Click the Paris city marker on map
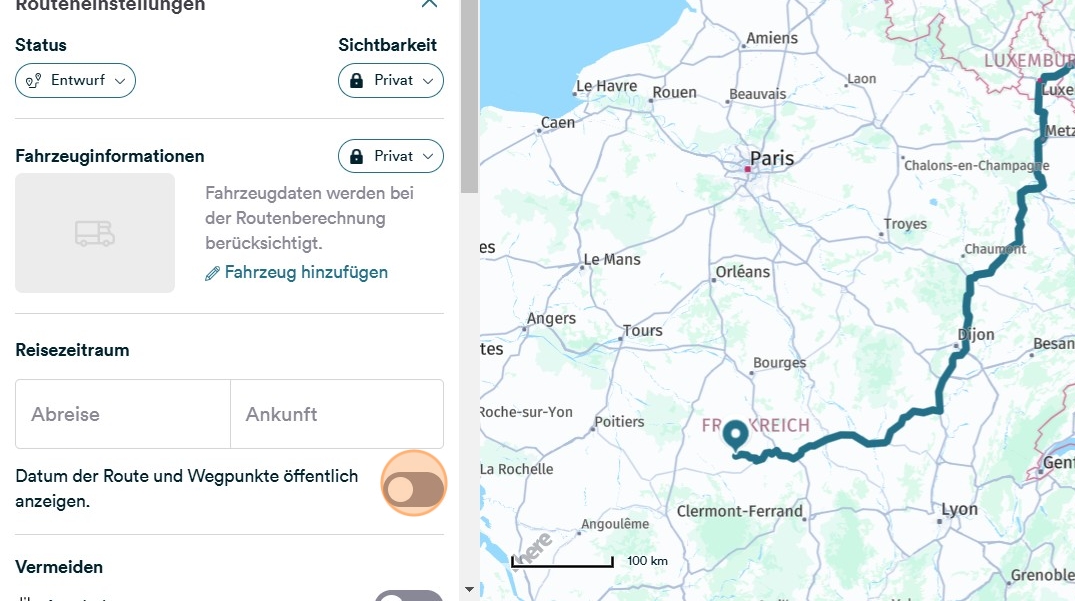 click(746, 170)
